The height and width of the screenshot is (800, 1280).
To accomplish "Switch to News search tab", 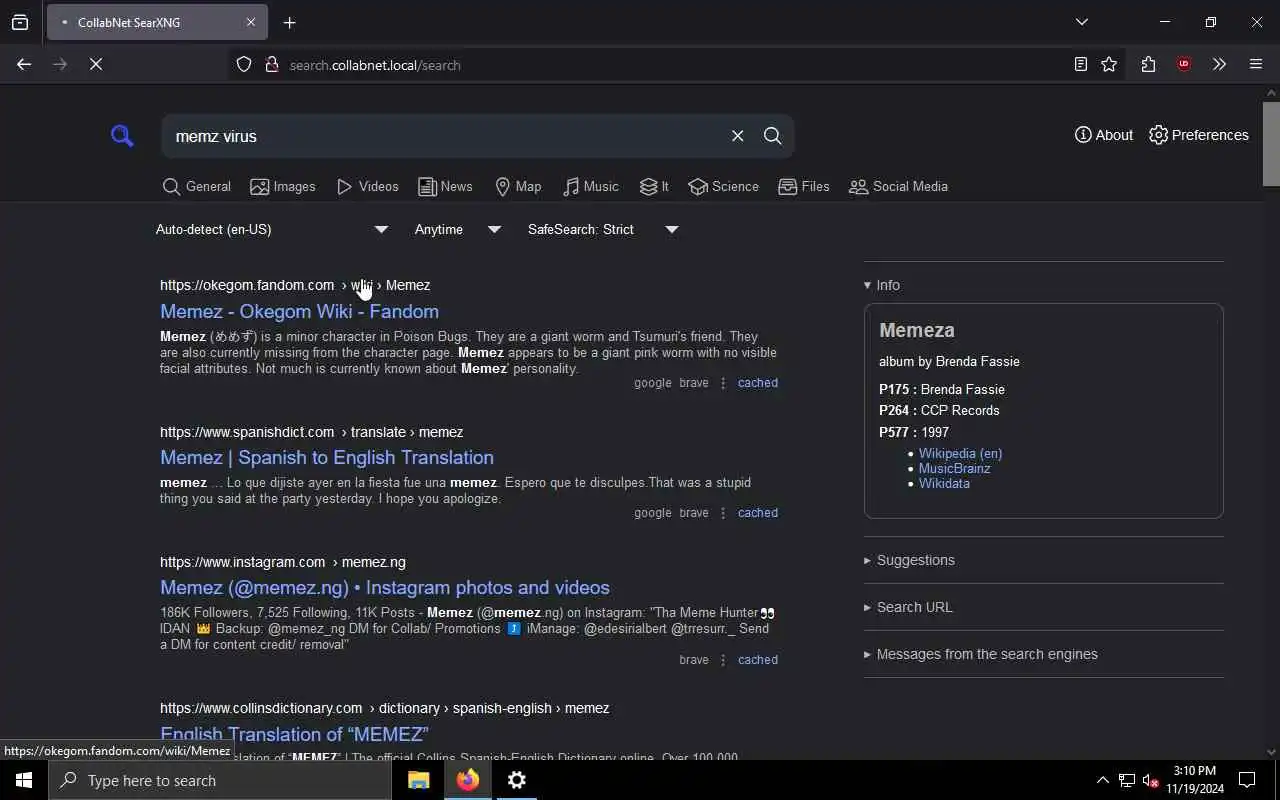I will pyautogui.click(x=445, y=187).
